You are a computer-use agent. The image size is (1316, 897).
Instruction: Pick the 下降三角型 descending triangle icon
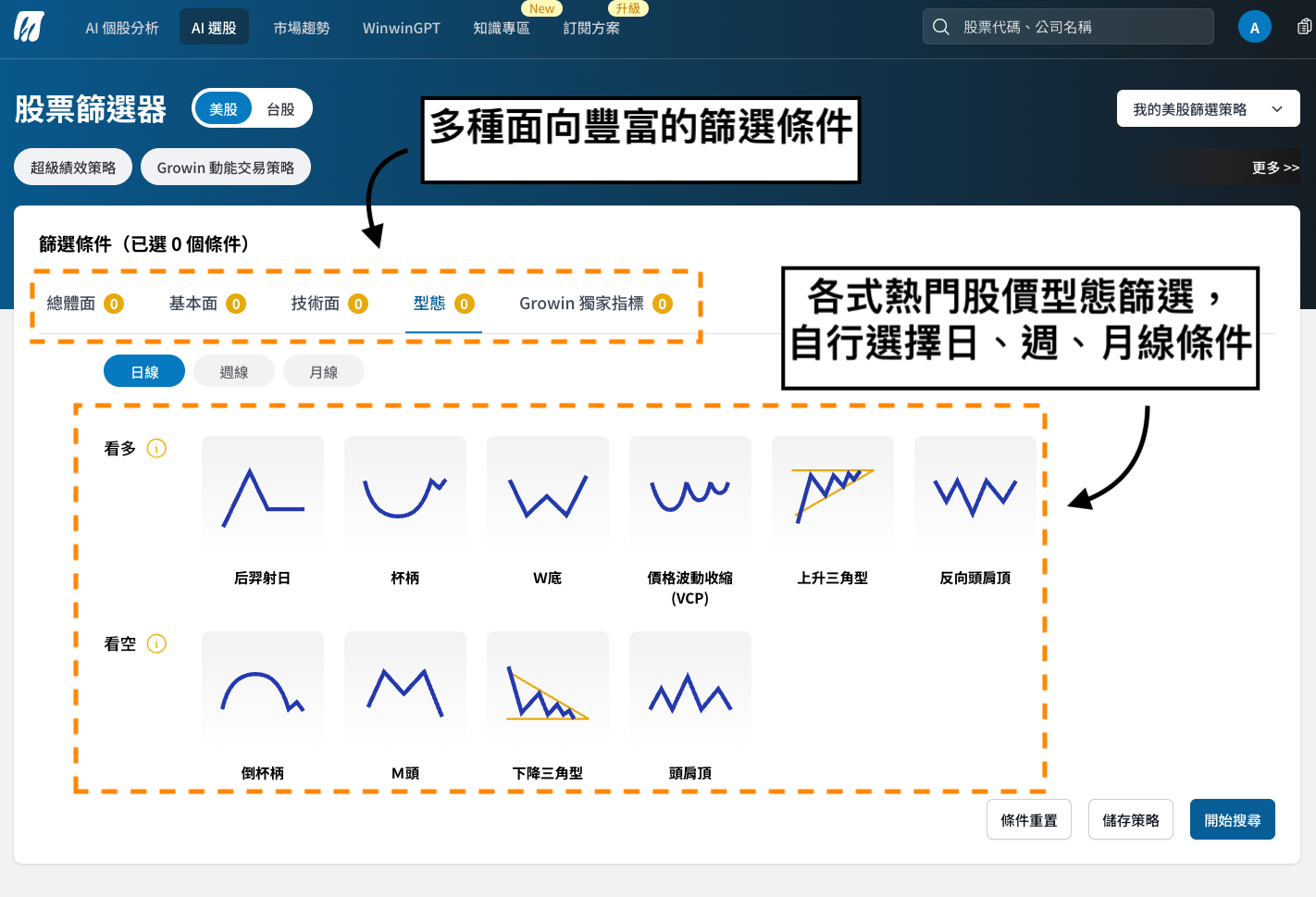point(548,691)
